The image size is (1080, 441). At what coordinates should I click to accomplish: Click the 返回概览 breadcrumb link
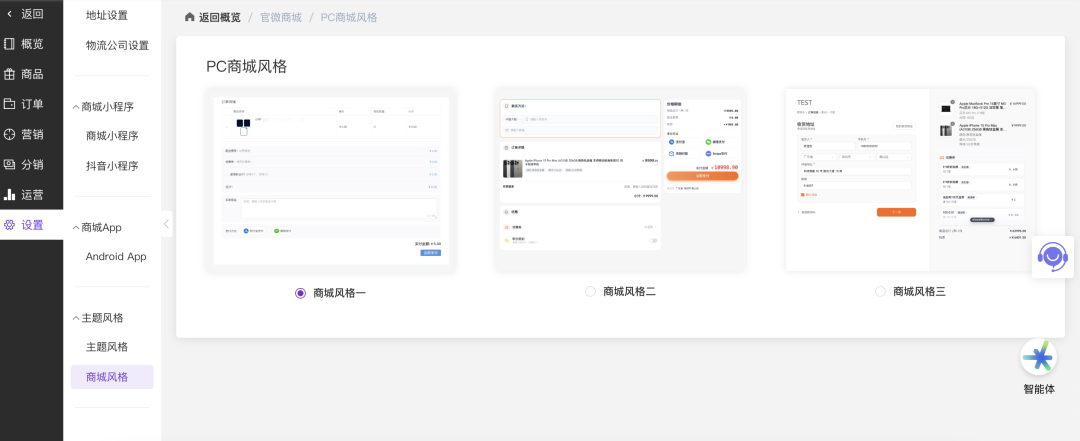click(212, 17)
